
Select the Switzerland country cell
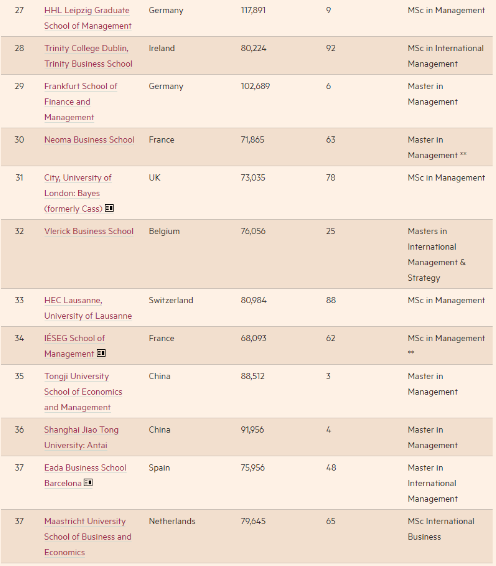[x=171, y=300]
